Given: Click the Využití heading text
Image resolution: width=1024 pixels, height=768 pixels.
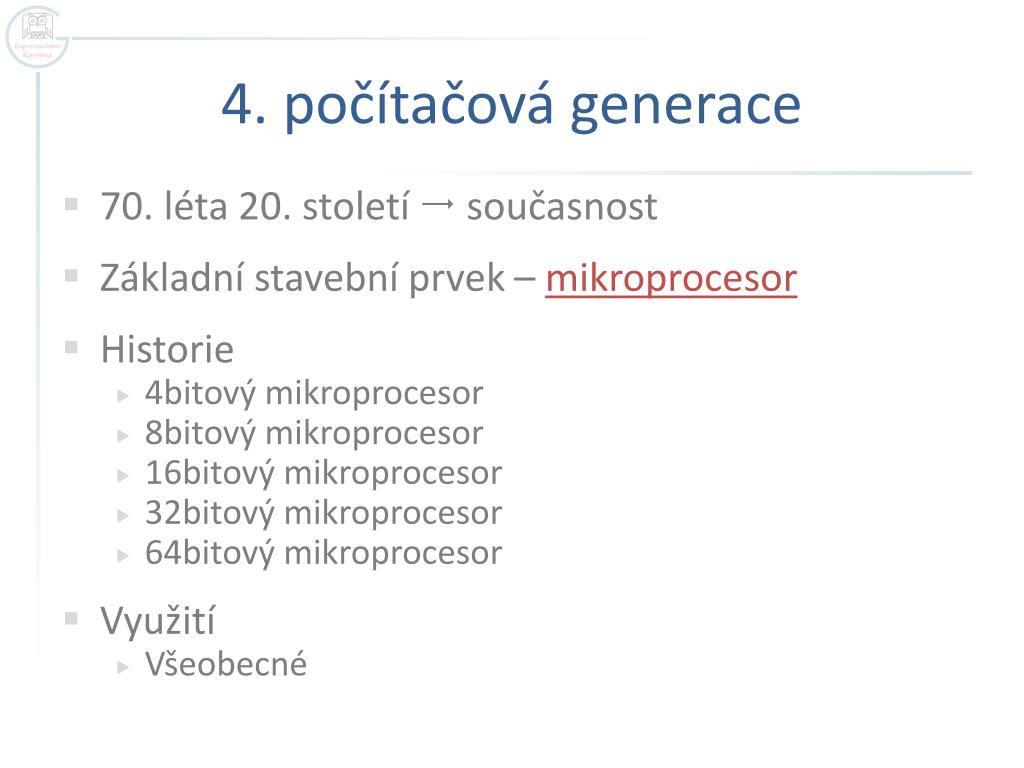Looking at the screenshot, I should pos(157,620).
